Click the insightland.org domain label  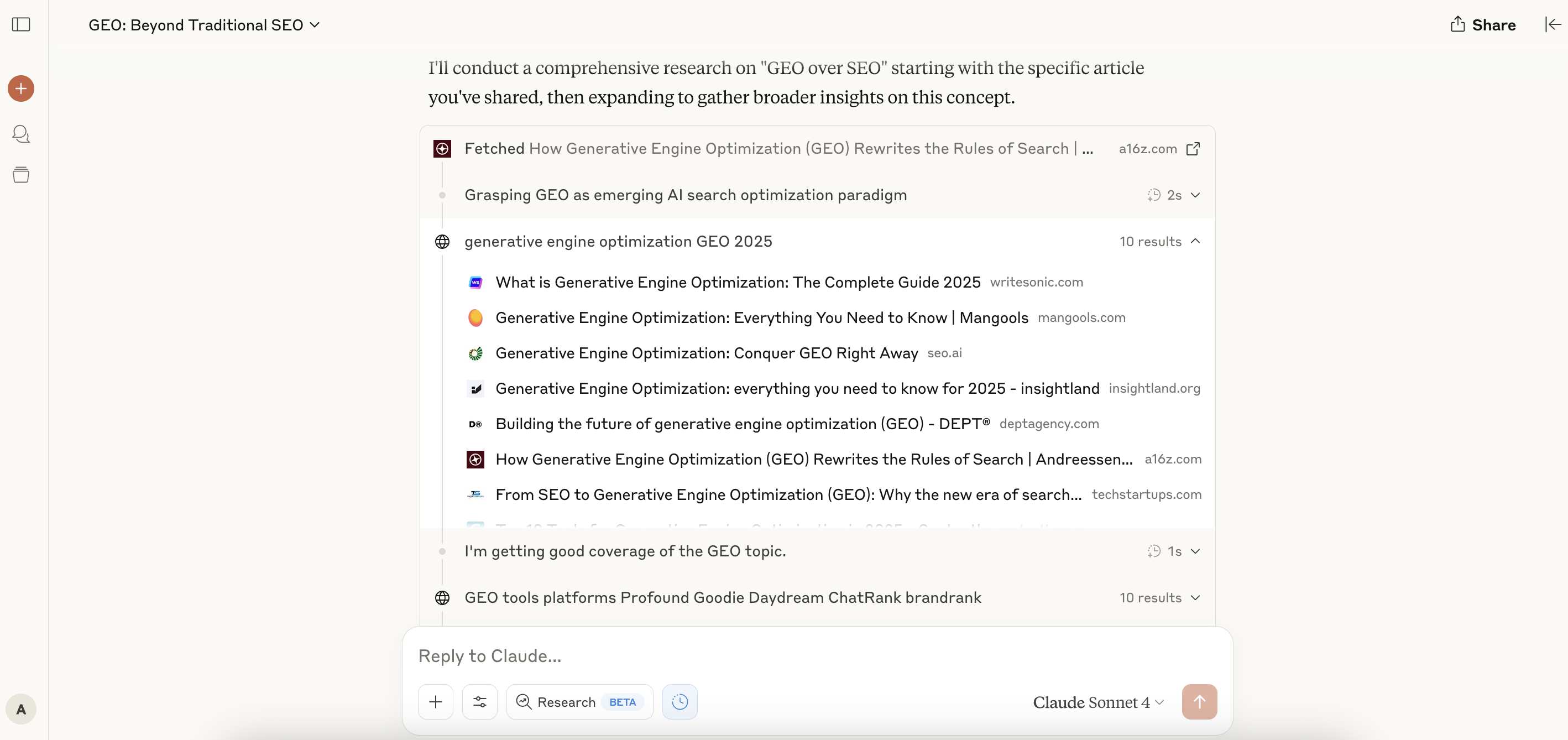1154,388
